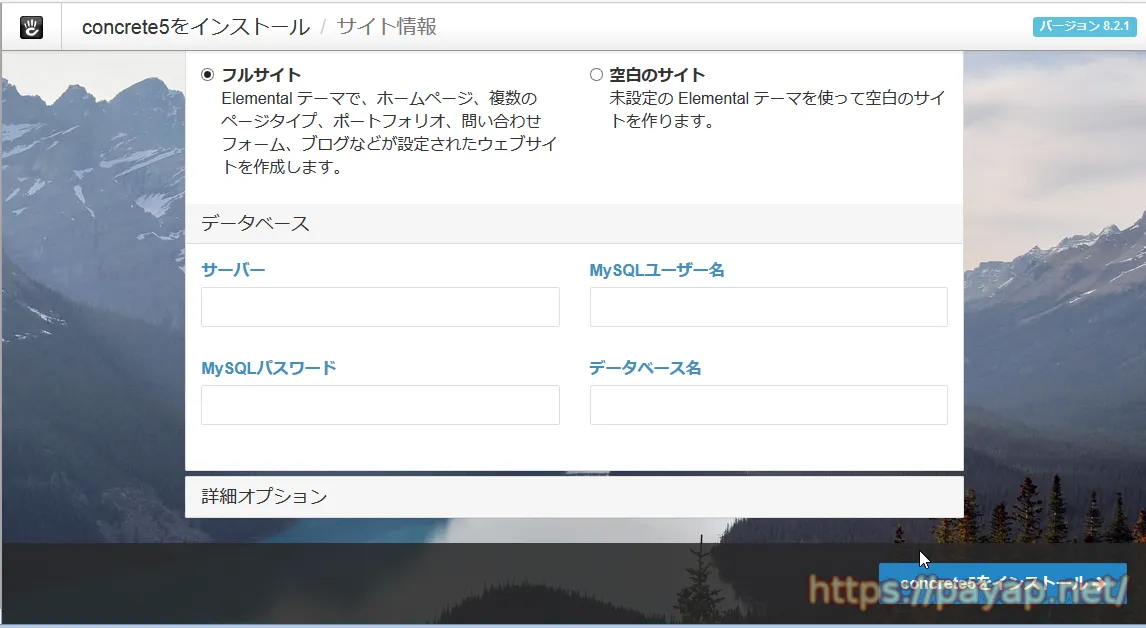Screen dimensions: 1146x628
Task: Expand the 詳細オプション section
Action: [264, 496]
